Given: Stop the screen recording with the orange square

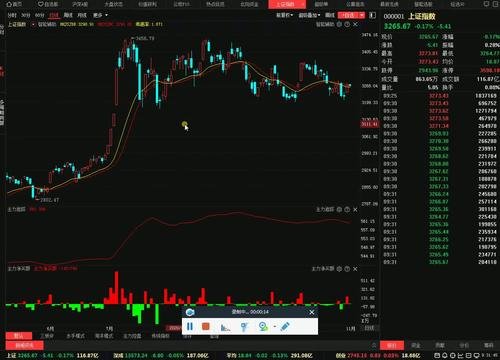Looking at the screenshot, I should click(206, 326).
